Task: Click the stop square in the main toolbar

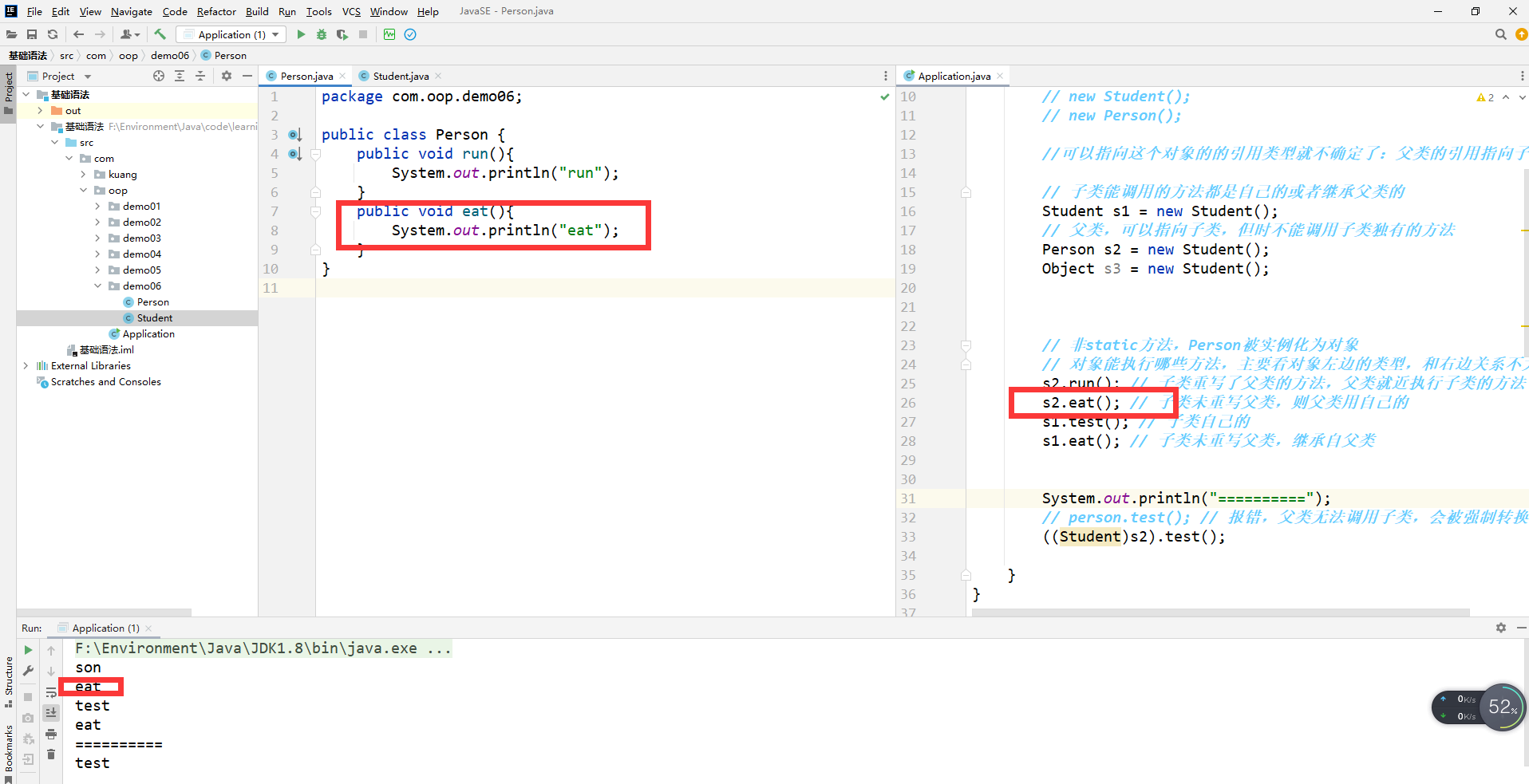Action: tap(363, 34)
